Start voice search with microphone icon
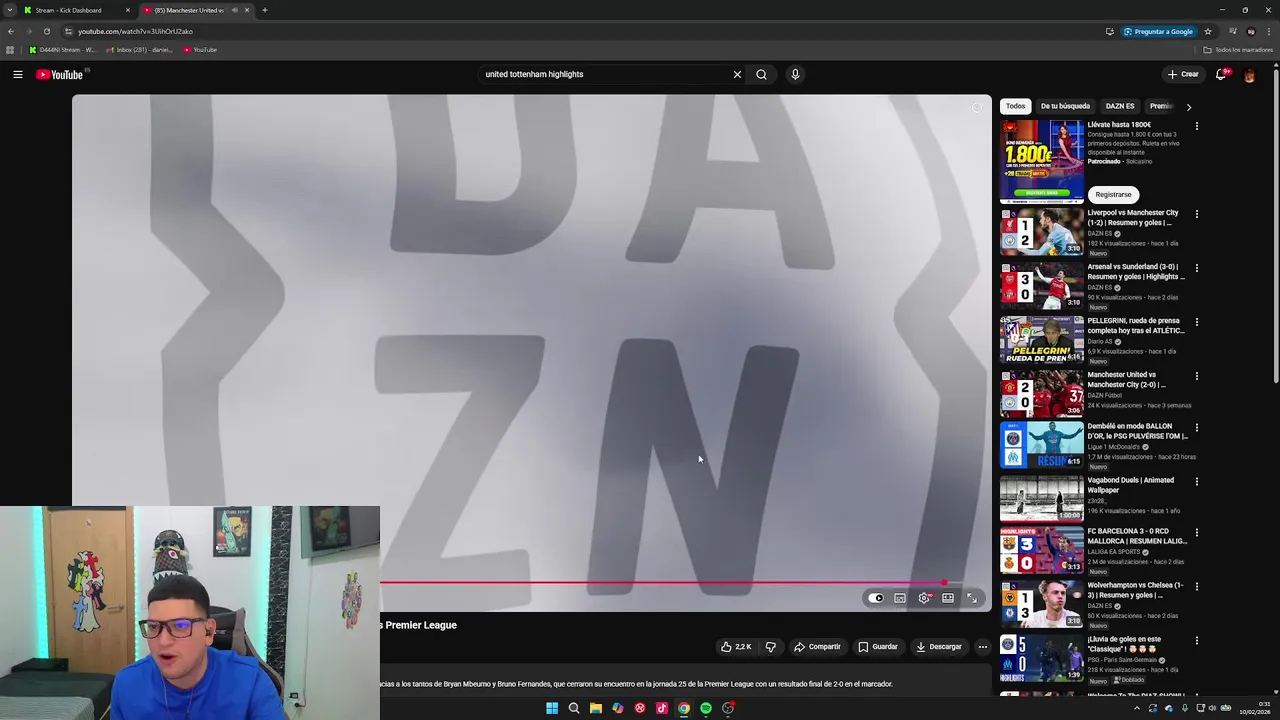The height and width of the screenshot is (720, 1280). click(795, 74)
